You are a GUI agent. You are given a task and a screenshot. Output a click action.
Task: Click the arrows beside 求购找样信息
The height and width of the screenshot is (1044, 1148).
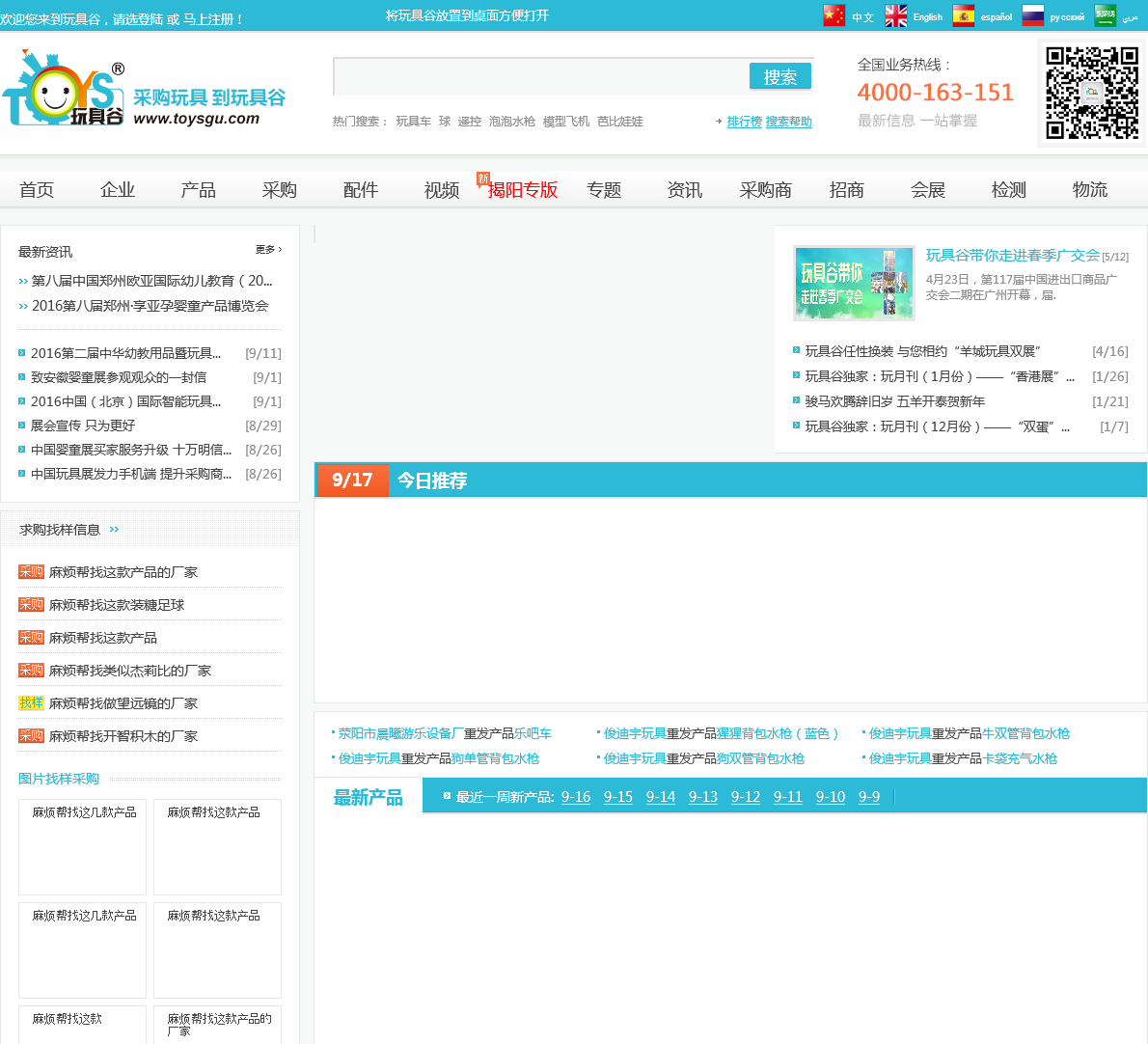point(114,530)
